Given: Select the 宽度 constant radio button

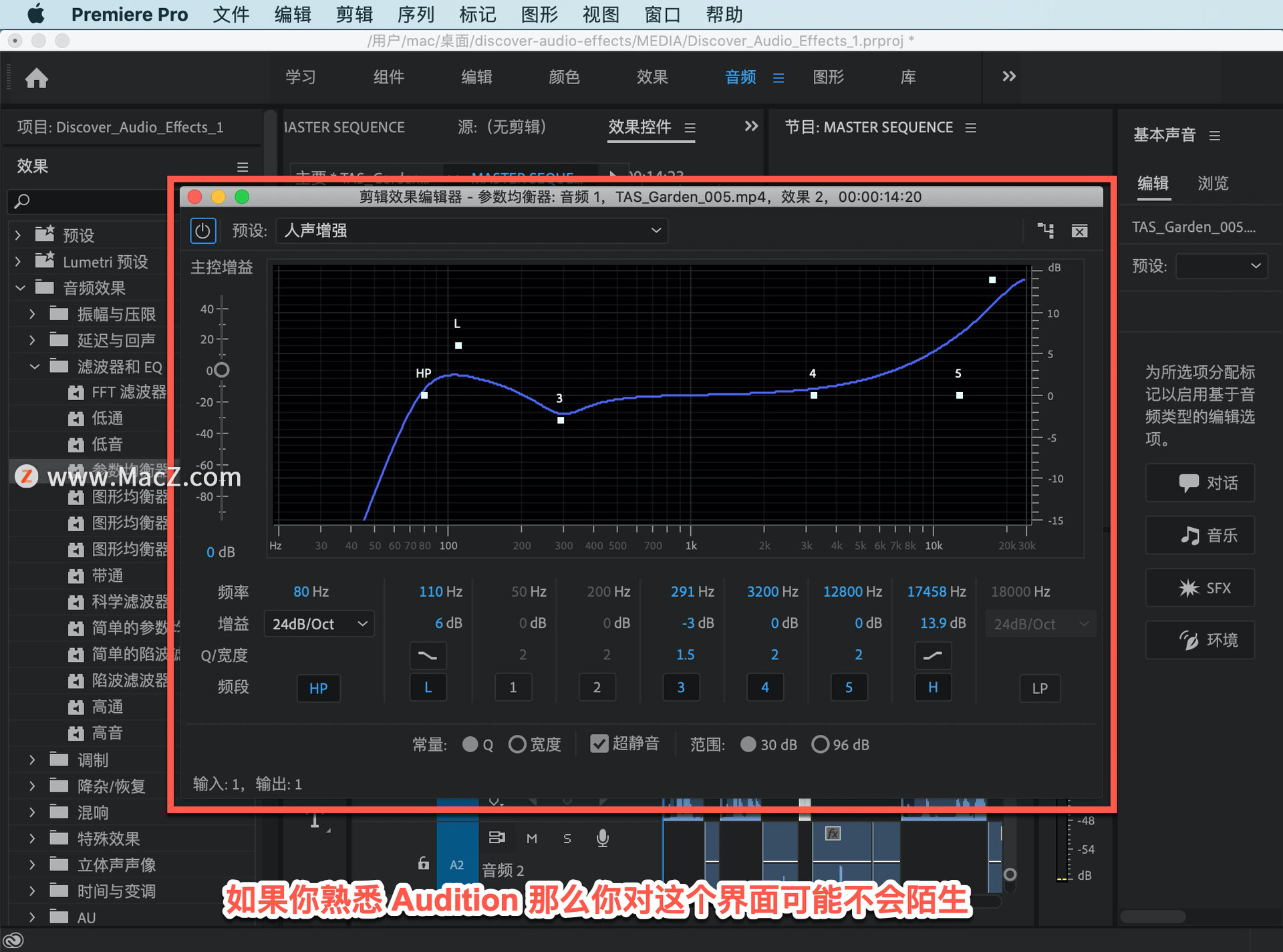Looking at the screenshot, I should point(517,744).
